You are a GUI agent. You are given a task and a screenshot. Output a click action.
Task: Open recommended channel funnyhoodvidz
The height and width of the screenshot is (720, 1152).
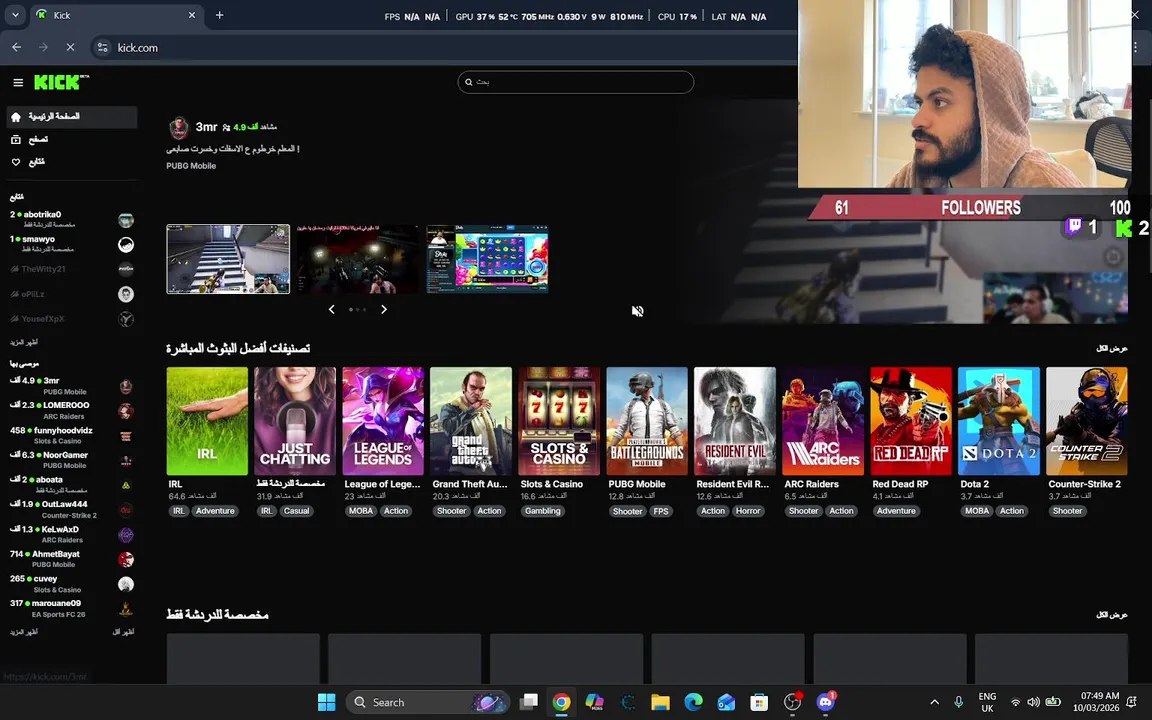(72, 436)
